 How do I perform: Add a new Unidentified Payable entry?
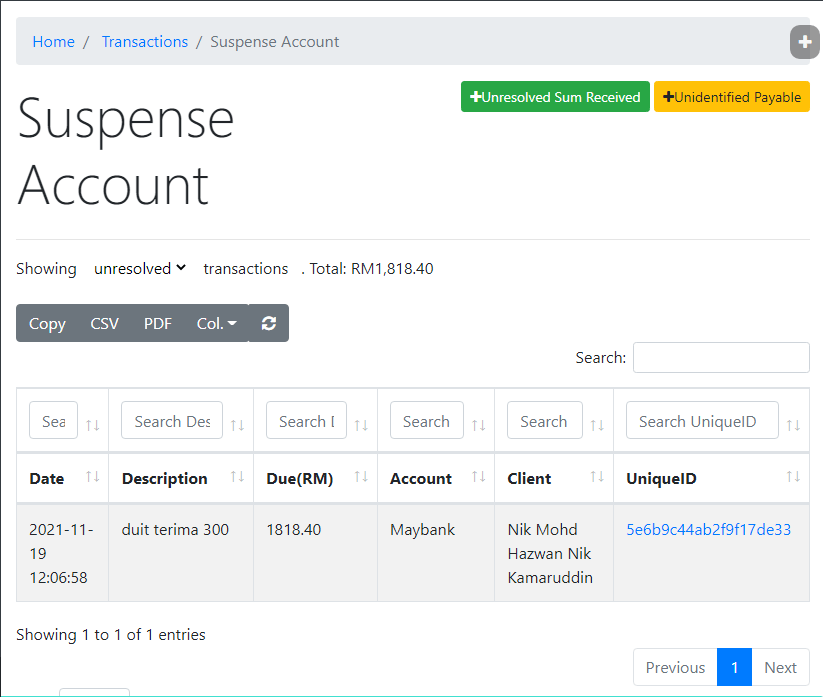pos(731,97)
